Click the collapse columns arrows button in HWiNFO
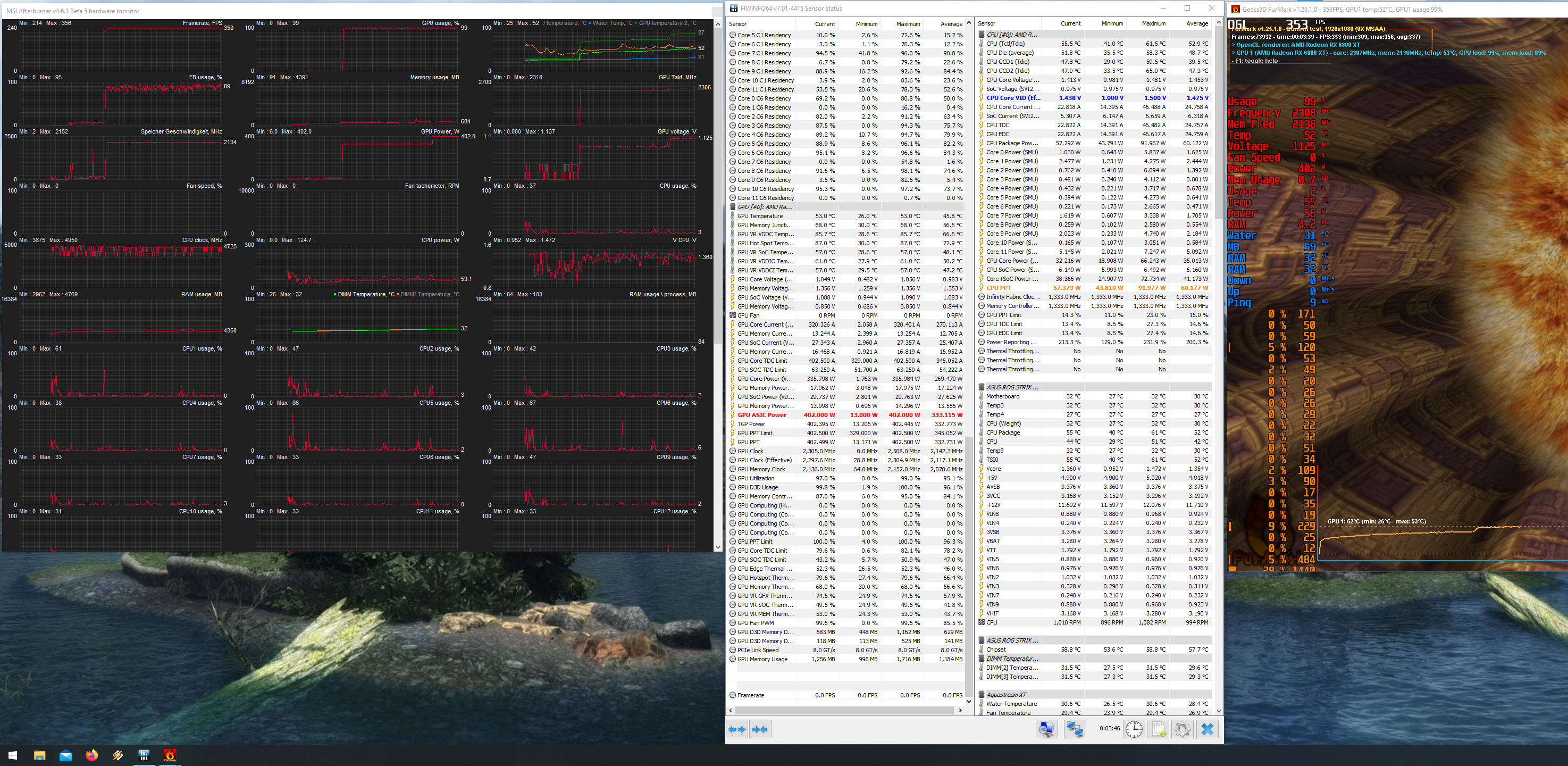 [x=760, y=729]
